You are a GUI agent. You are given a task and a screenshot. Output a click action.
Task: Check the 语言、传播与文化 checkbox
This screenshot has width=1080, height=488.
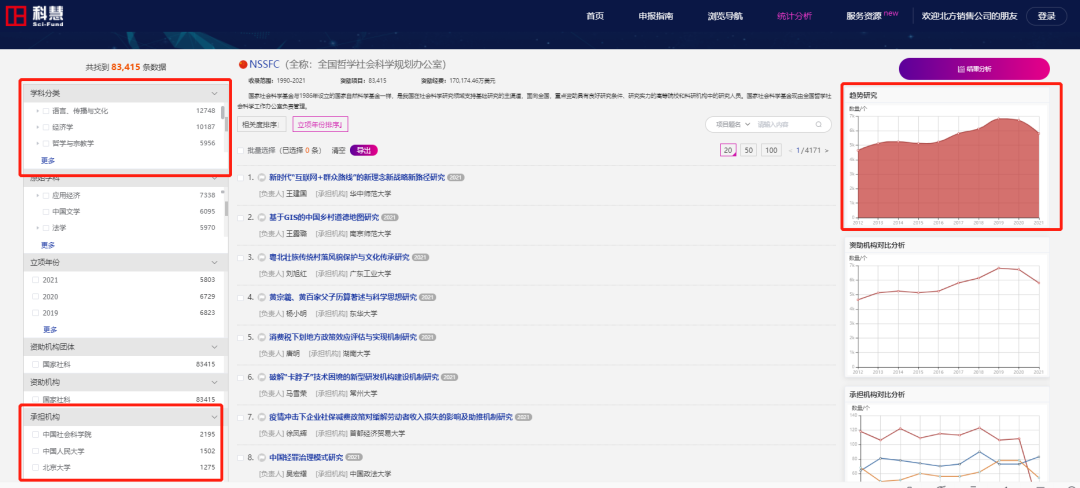tap(46, 111)
